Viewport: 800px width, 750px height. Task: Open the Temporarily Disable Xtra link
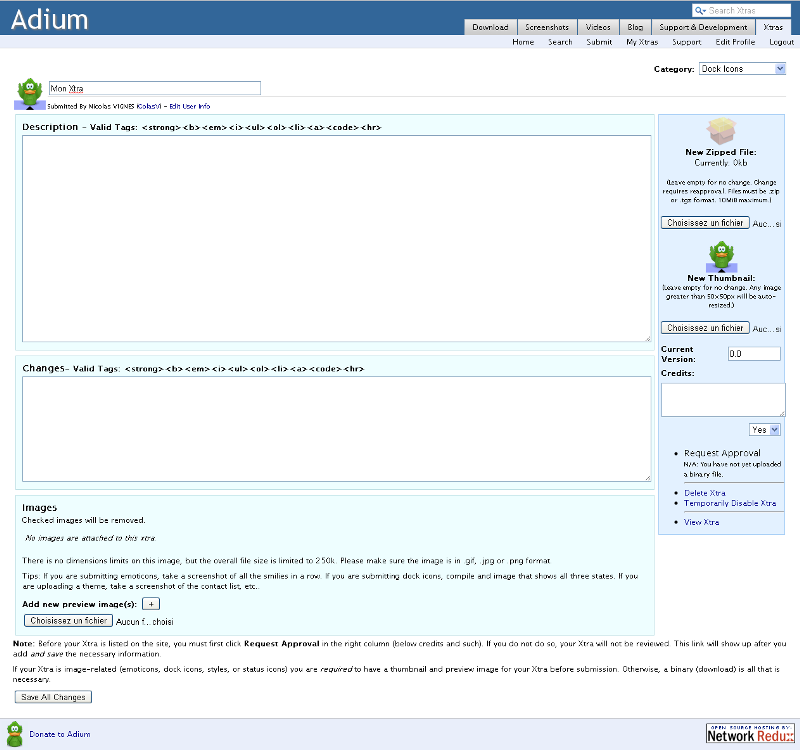click(x=730, y=503)
